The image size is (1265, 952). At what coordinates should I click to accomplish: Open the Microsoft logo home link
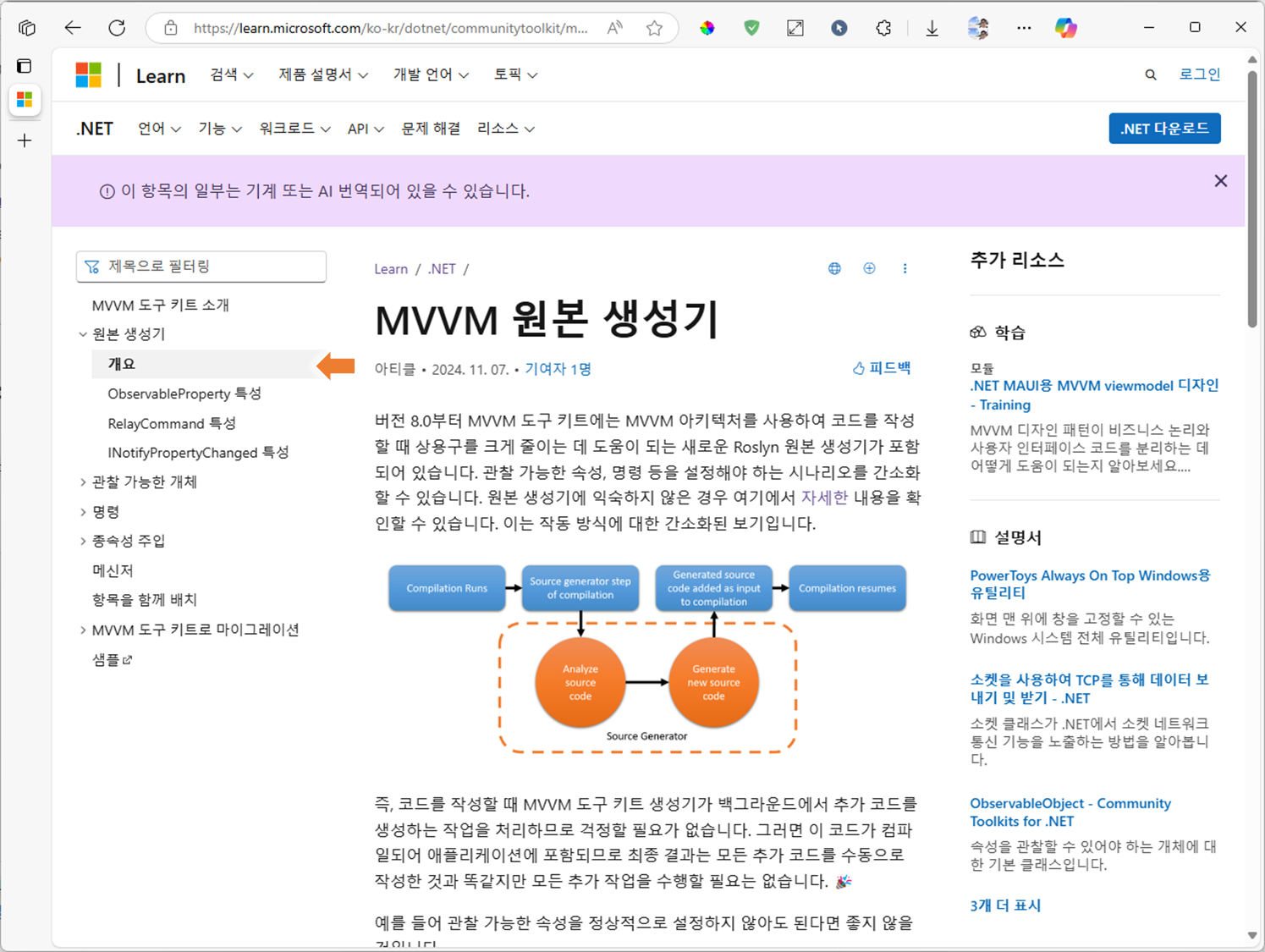[x=88, y=74]
